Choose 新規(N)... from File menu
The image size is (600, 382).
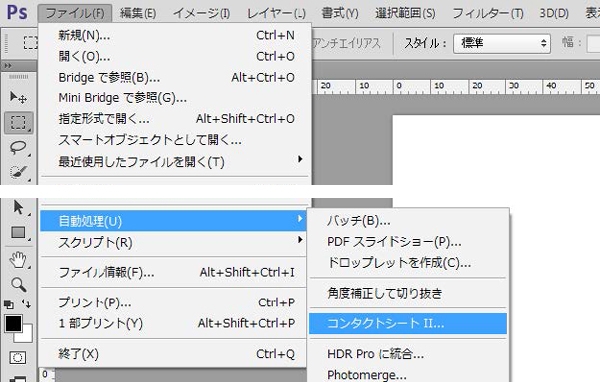pos(176,36)
